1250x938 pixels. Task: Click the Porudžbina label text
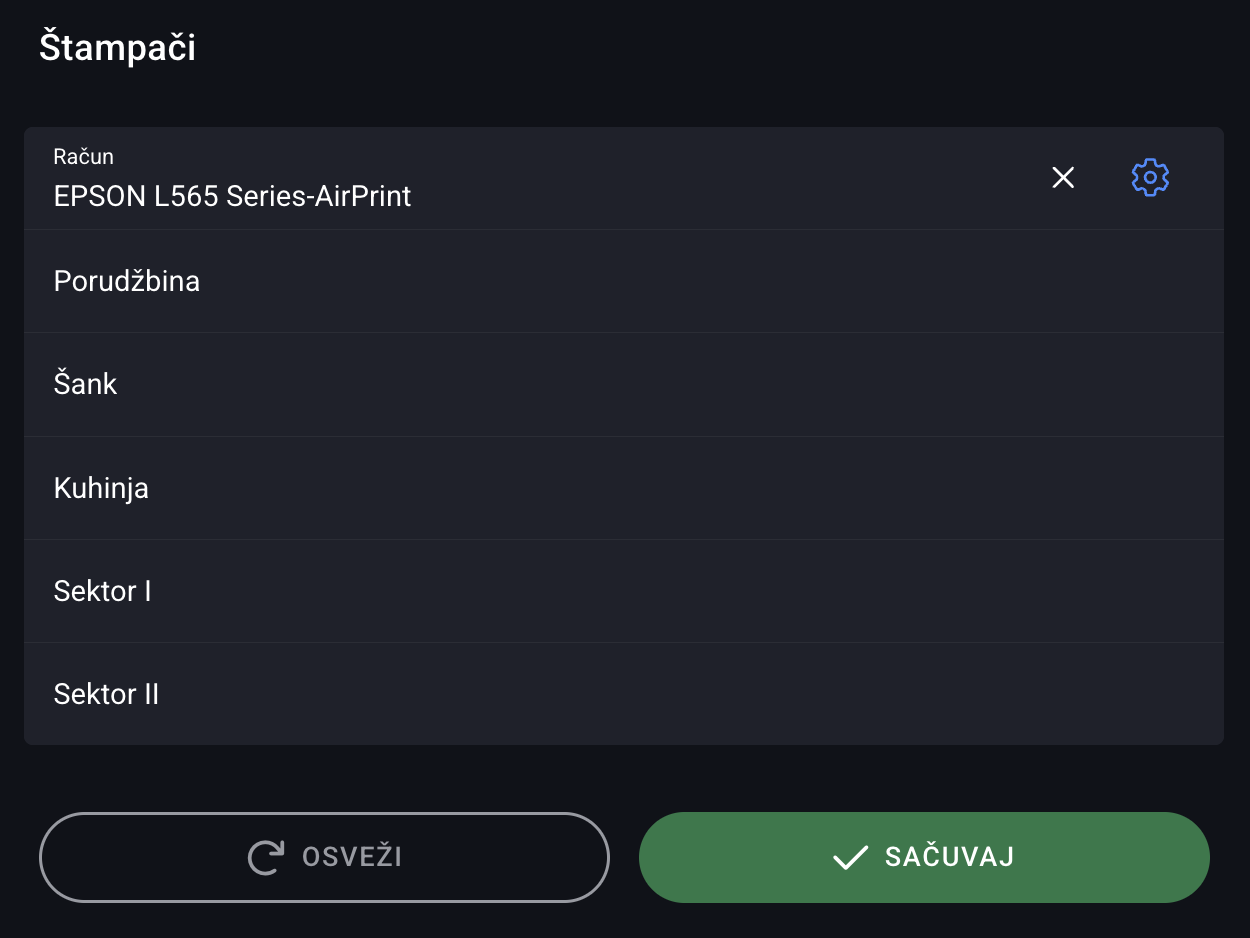tap(127, 282)
